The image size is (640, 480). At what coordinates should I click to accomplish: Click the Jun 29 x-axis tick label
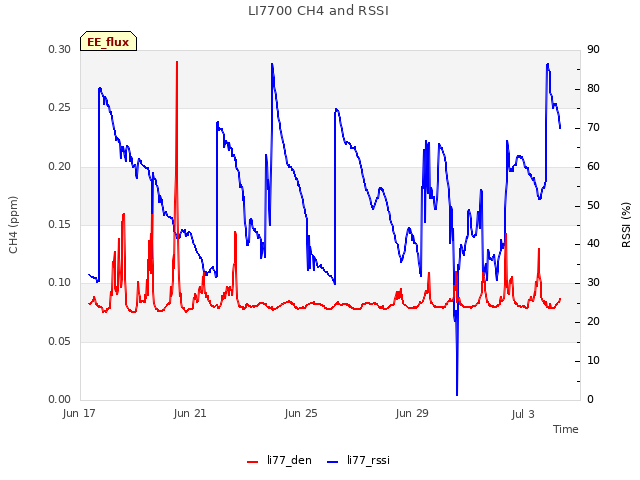(x=412, y=413)
